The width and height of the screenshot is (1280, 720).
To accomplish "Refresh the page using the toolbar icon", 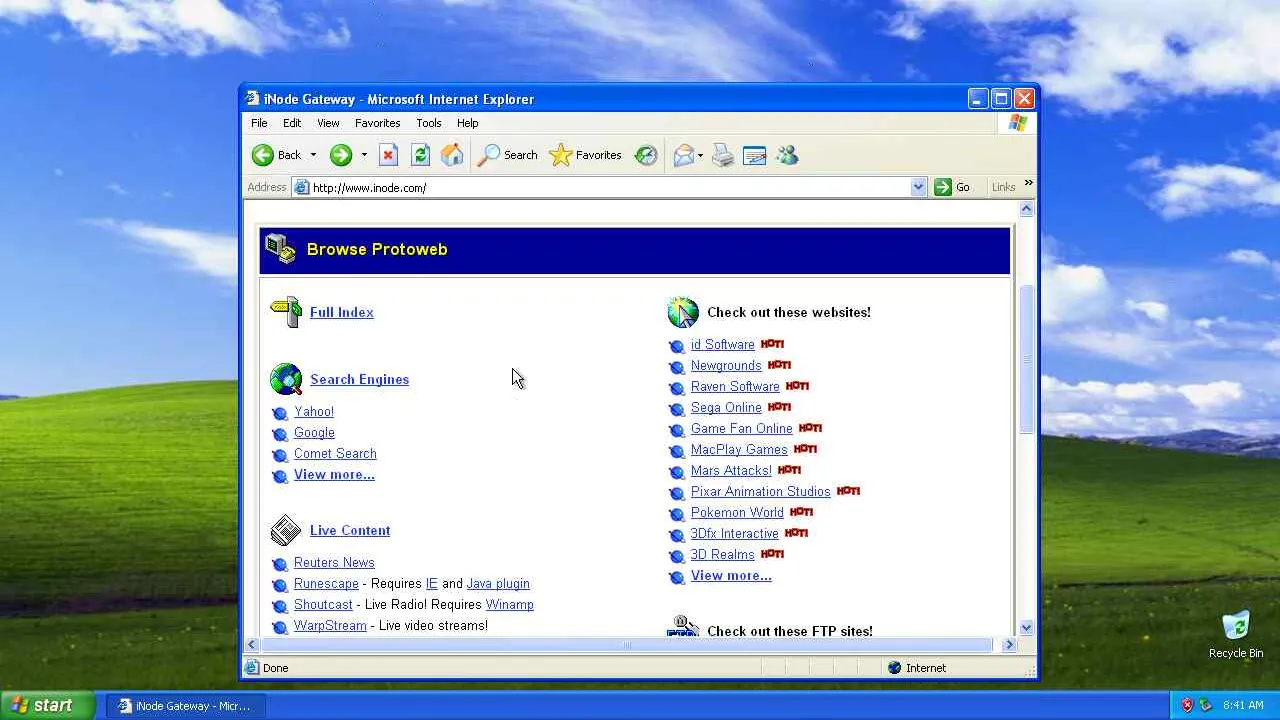I will tap(421, 155).
